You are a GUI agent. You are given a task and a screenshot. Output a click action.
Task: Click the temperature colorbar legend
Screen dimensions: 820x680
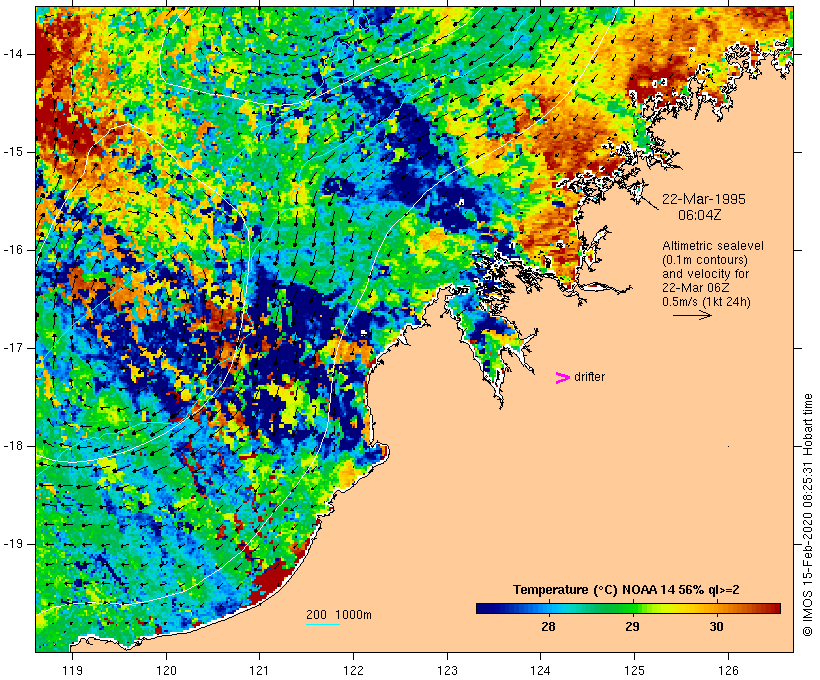coord(628,608)
